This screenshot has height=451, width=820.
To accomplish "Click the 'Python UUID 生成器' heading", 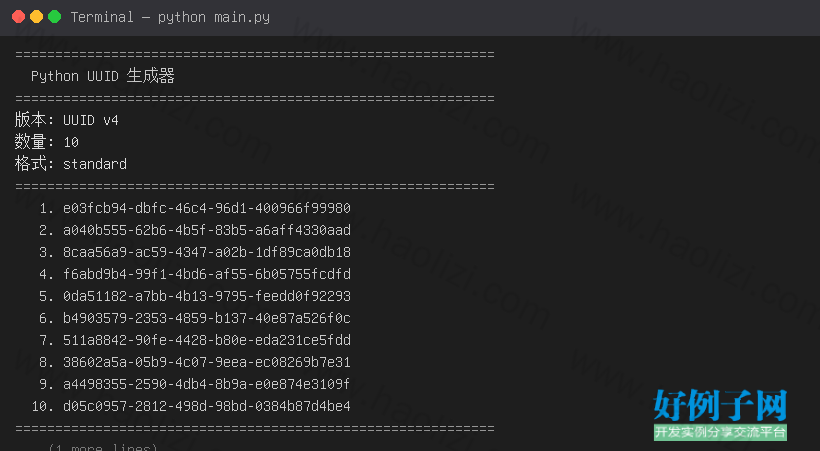I will click(102, 76).
